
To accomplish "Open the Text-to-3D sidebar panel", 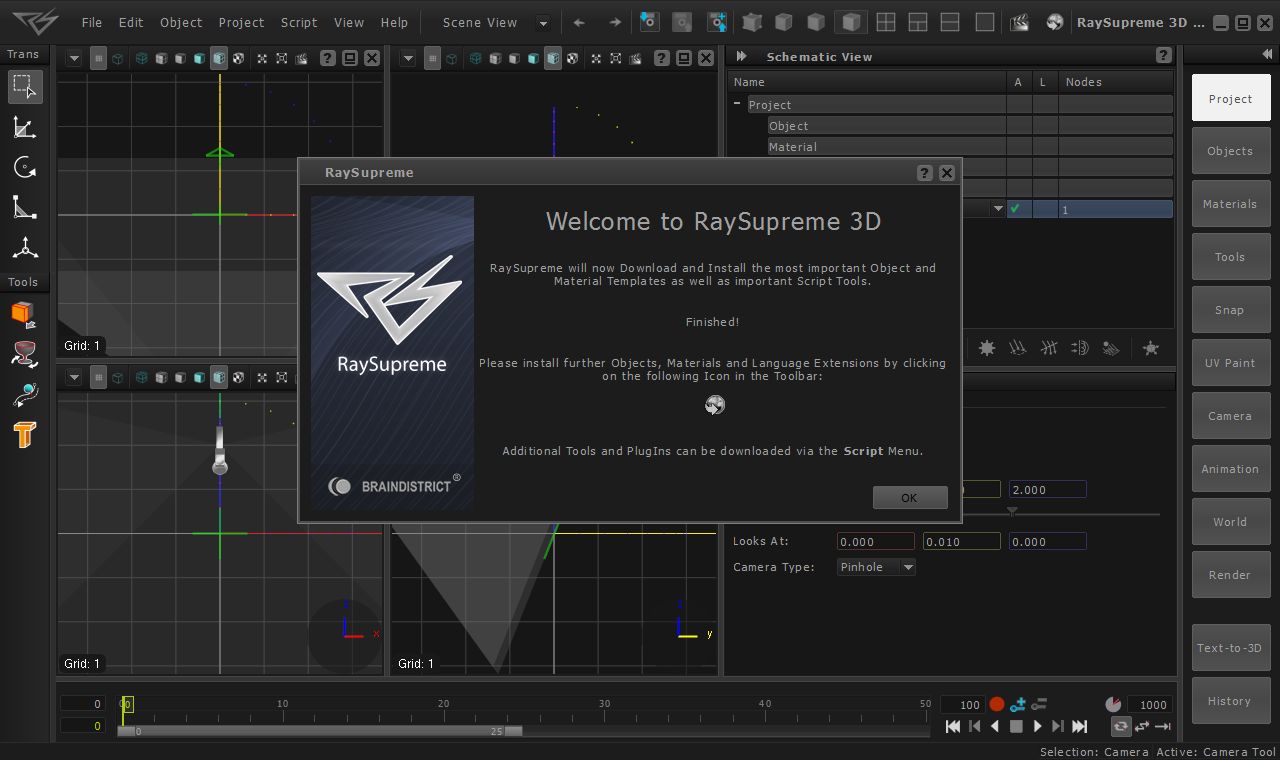I will coord(1230,648).
